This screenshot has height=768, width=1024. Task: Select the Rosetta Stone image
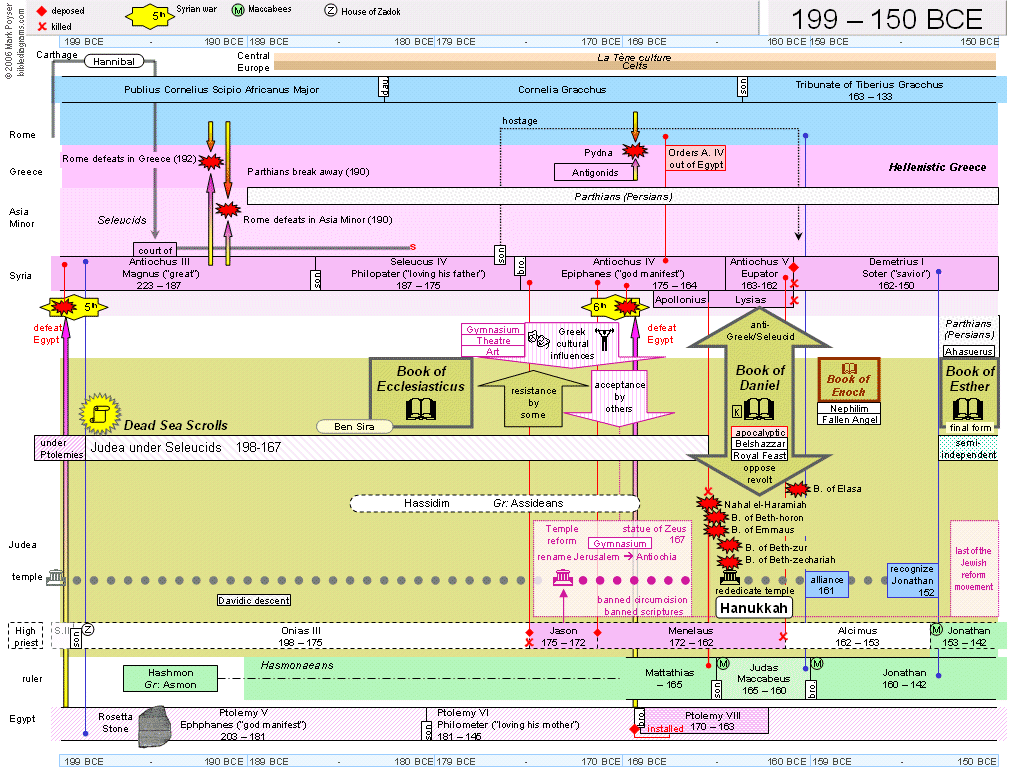(159, 720)
